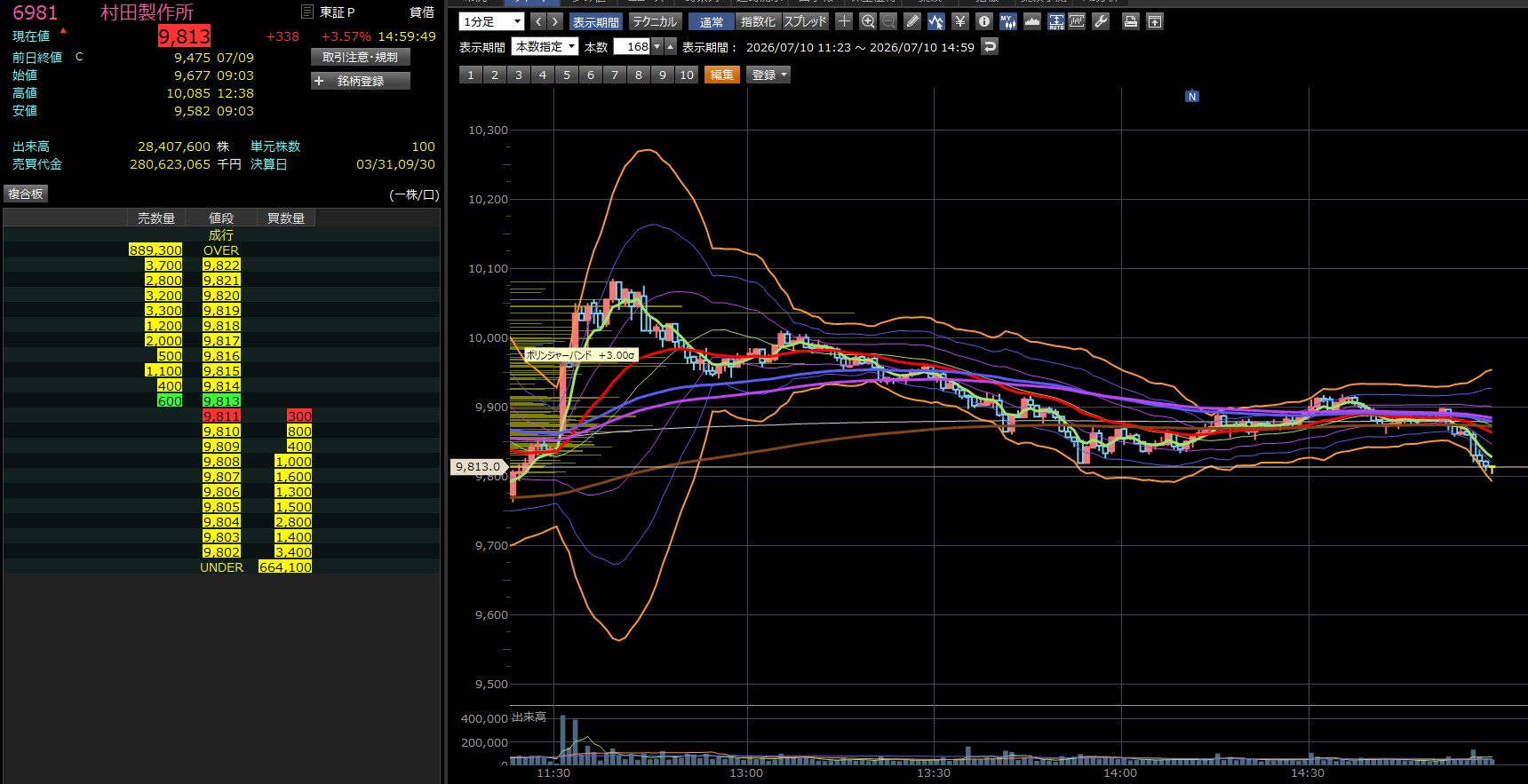The height and width of the screenshot is (784, 1528).
Task: Print the chart
Action: [1130, 21]
